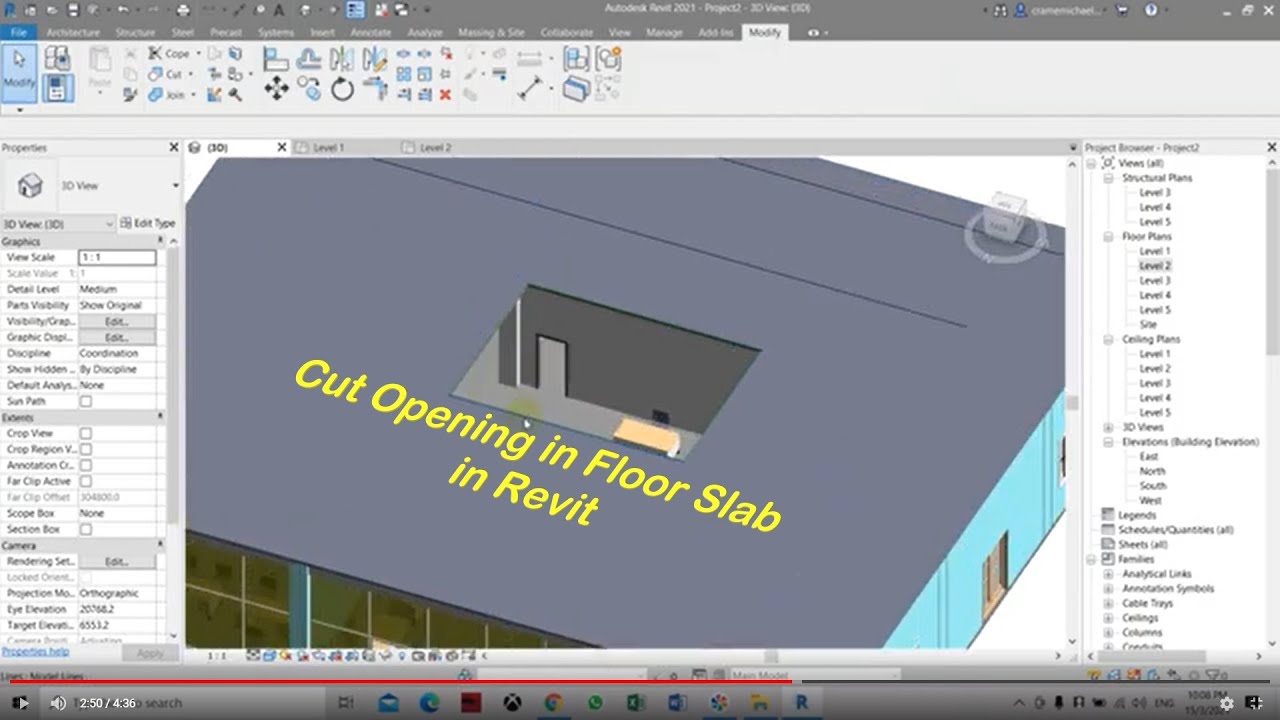1280x720 pixels.
Task: Click Undo in quick access toolbar
Action: (x=122, y=10)
